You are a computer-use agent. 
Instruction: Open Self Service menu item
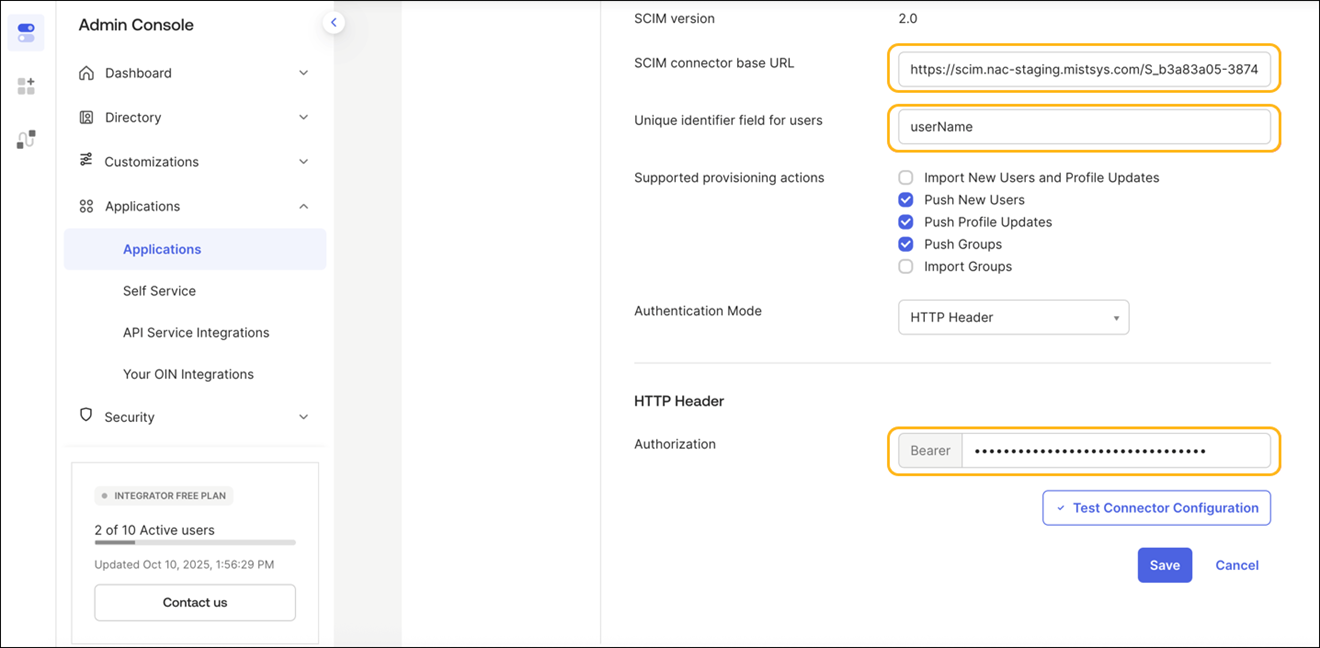159,291
